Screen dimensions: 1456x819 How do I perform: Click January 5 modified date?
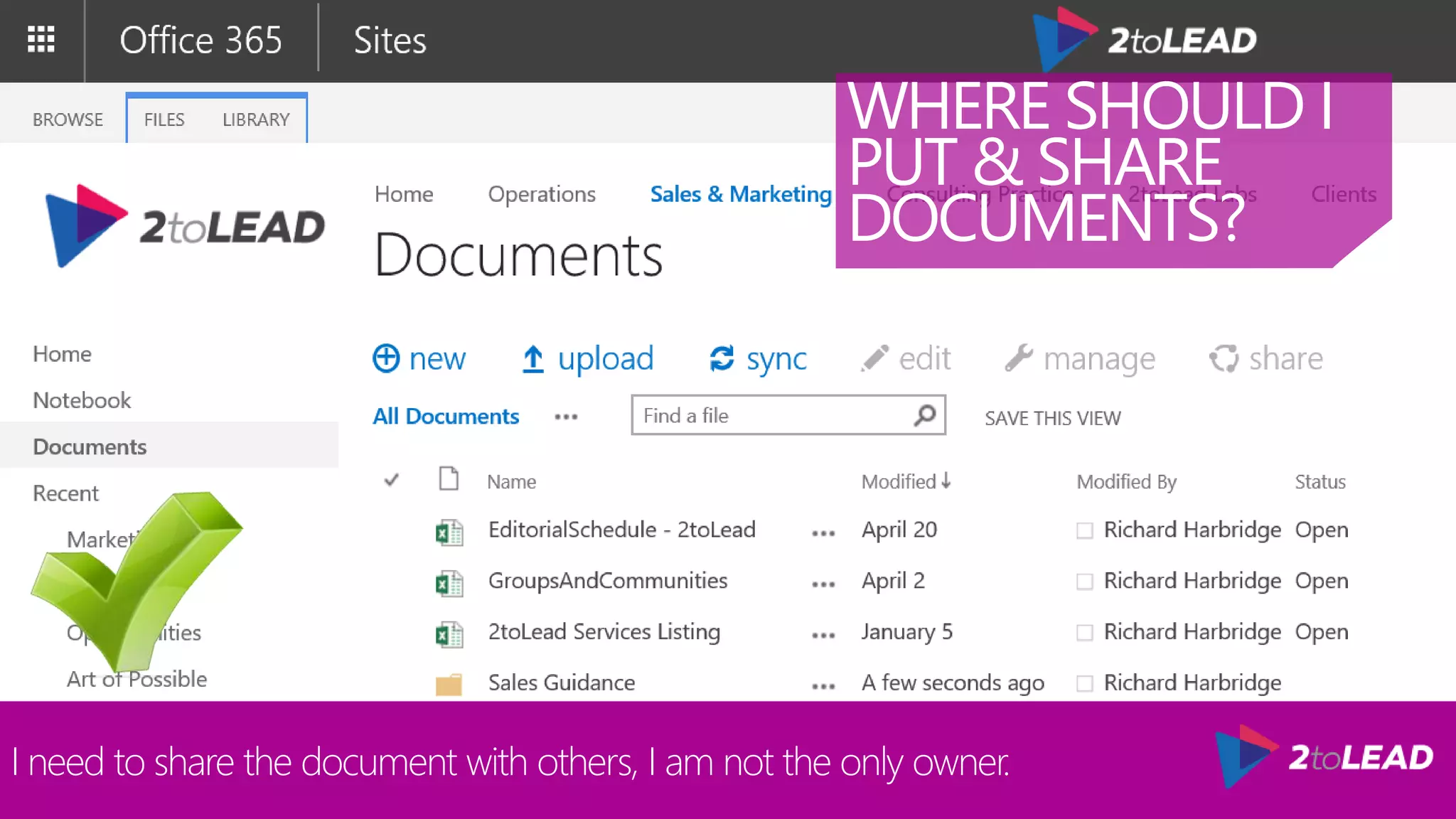906,632
